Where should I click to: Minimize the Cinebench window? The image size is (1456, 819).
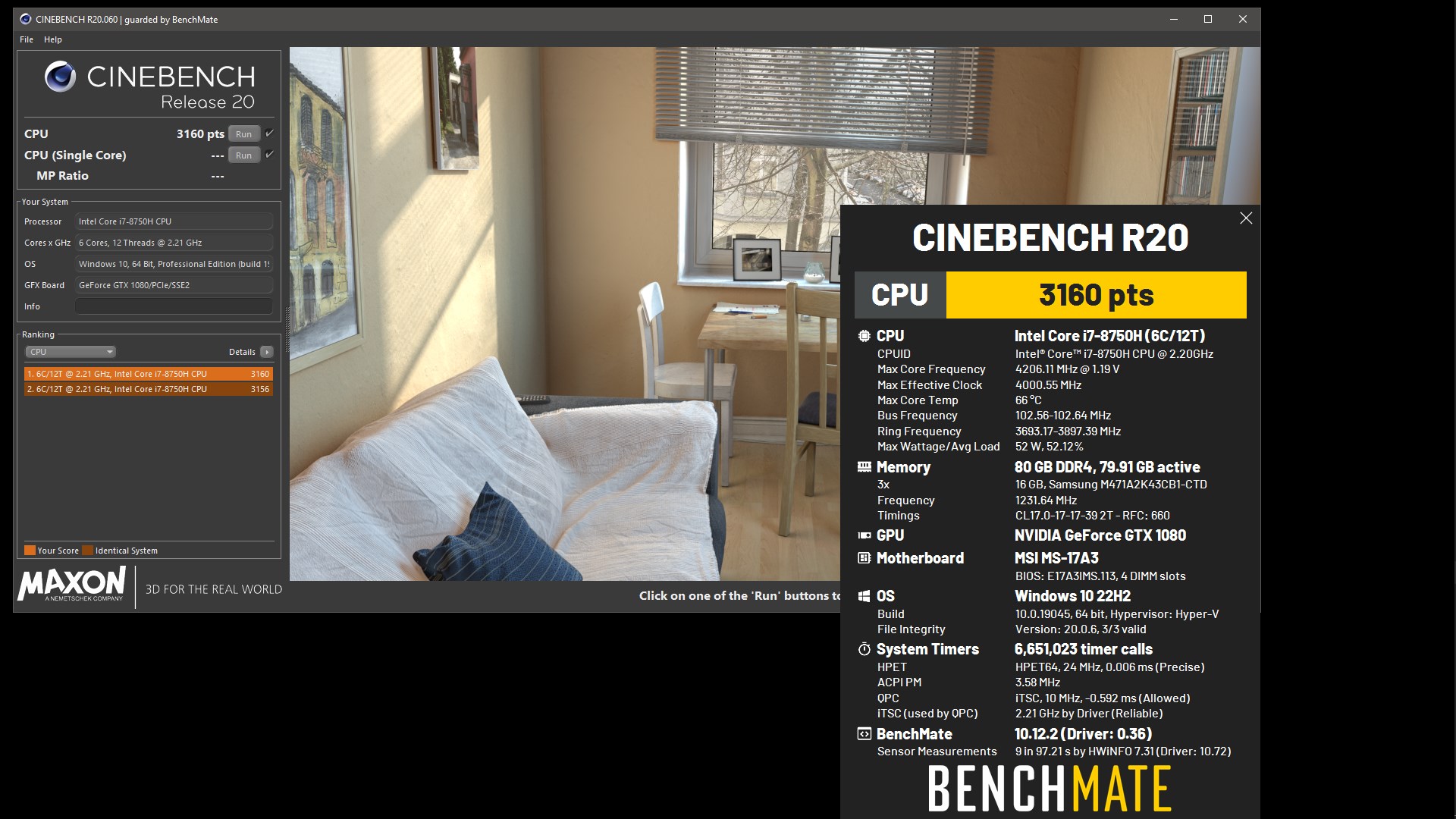tap(1174, 19)
